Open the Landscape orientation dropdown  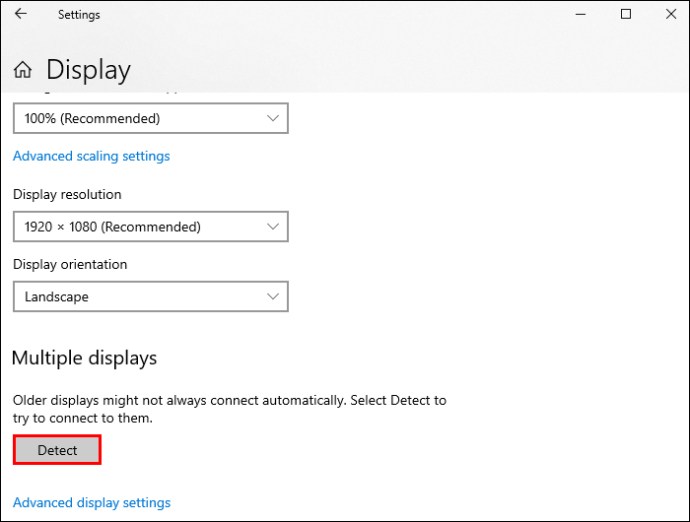[x=150, y=296]
